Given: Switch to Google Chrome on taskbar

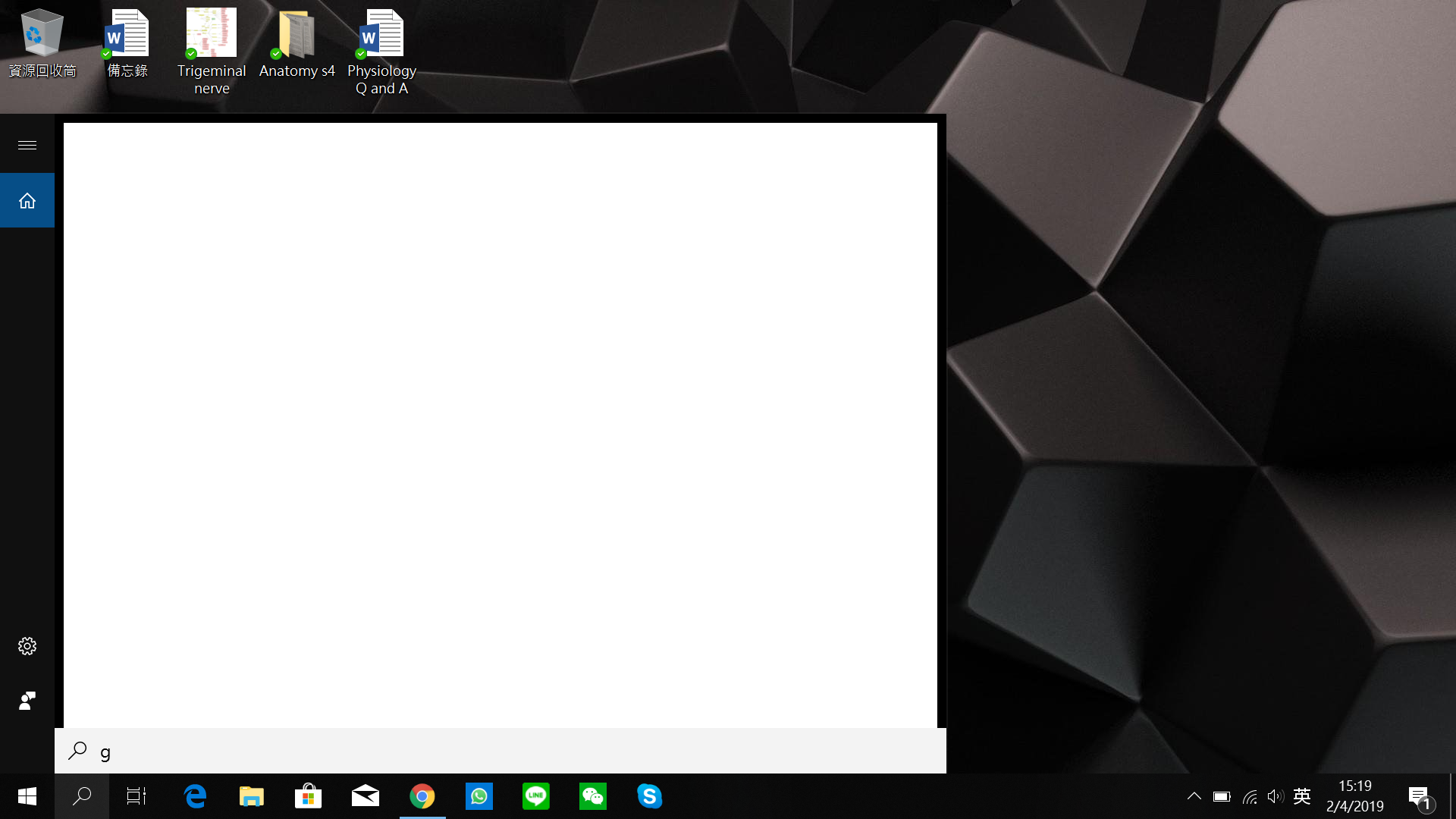Looking at the screenshot, I should click(x=422, y=796).
